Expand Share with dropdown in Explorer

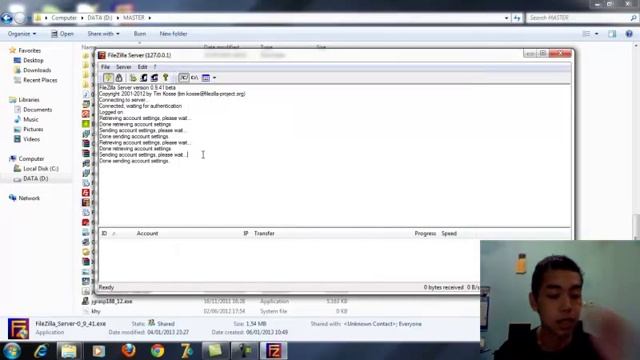coord(103,34)
